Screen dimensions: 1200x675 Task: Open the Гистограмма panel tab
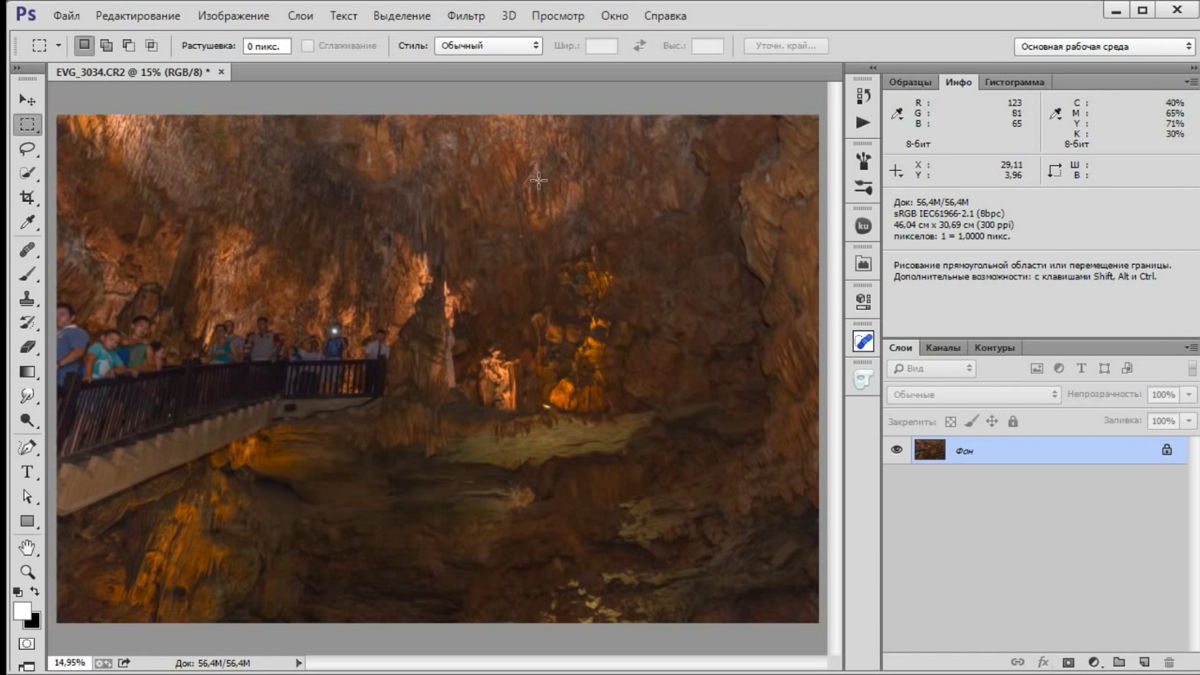pos(1014,82)
